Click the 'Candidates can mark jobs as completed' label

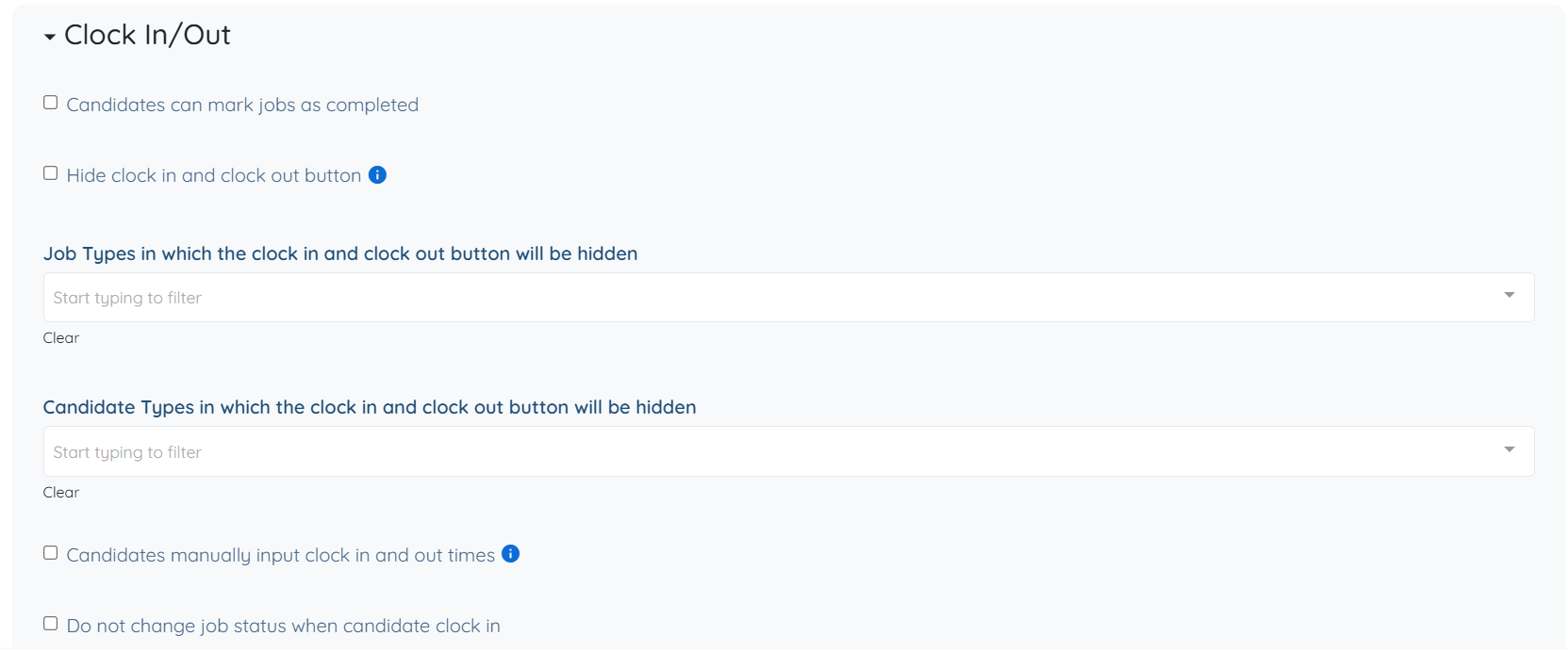pos(242,105)
